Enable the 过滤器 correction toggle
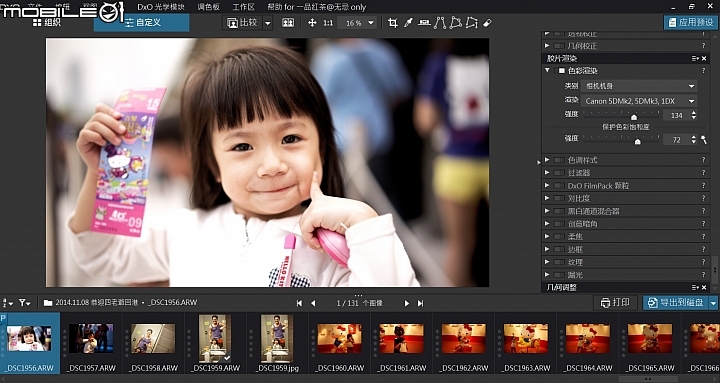 559,173
